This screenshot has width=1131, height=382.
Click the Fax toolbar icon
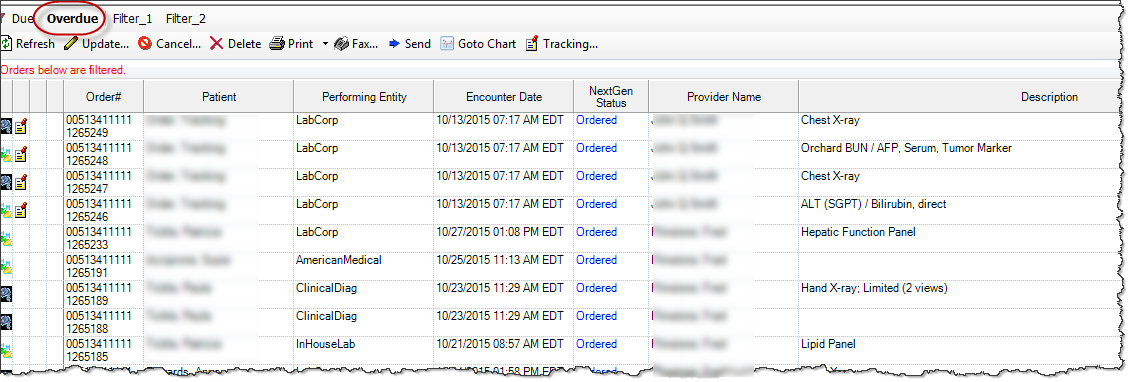[x=341, y=44]
